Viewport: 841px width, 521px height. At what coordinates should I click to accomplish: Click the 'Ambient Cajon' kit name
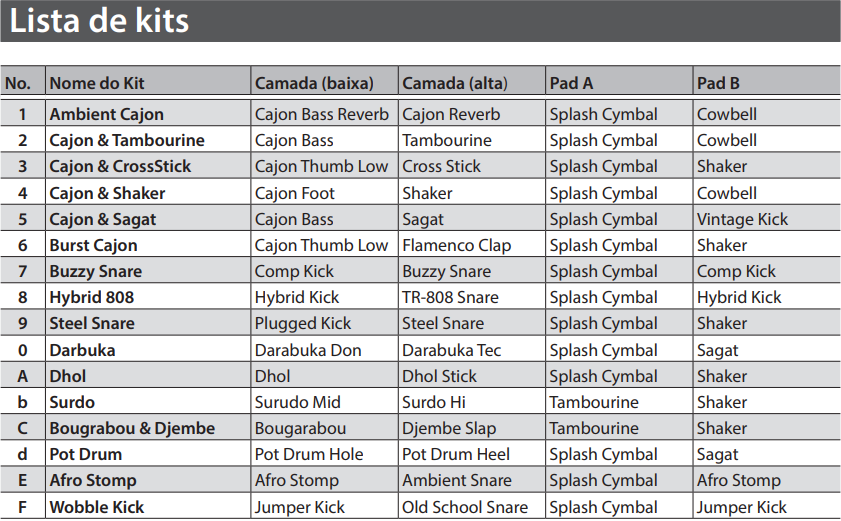point(106,114)
